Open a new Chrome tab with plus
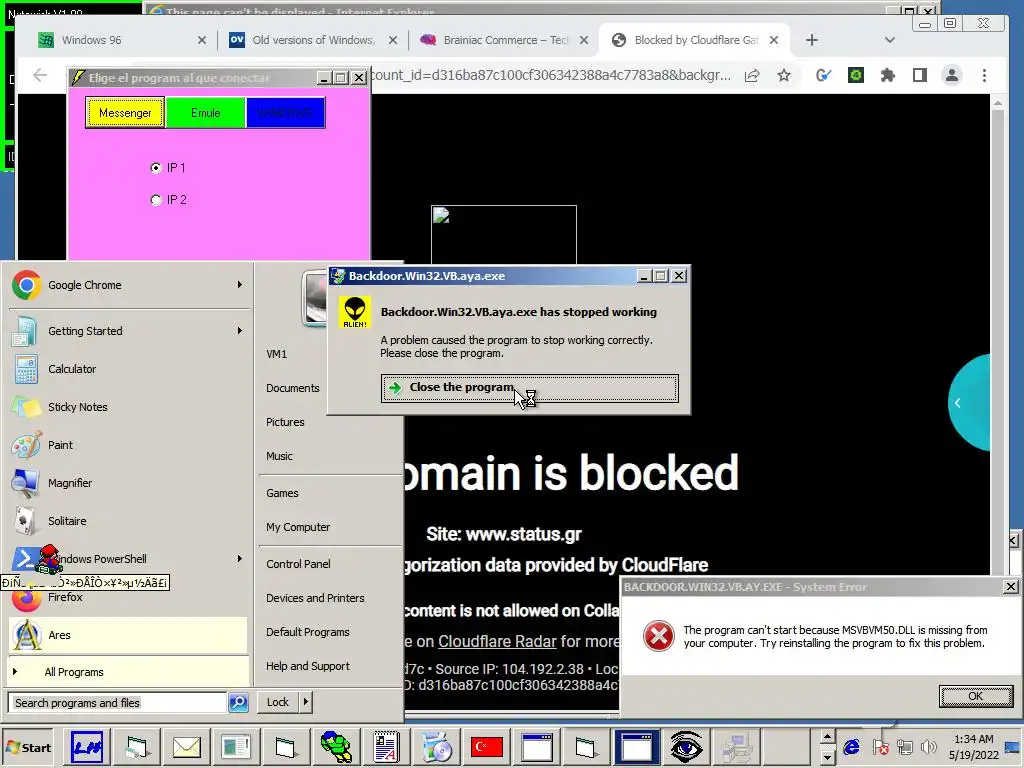Screen dimensions: 1024x768 812,40
